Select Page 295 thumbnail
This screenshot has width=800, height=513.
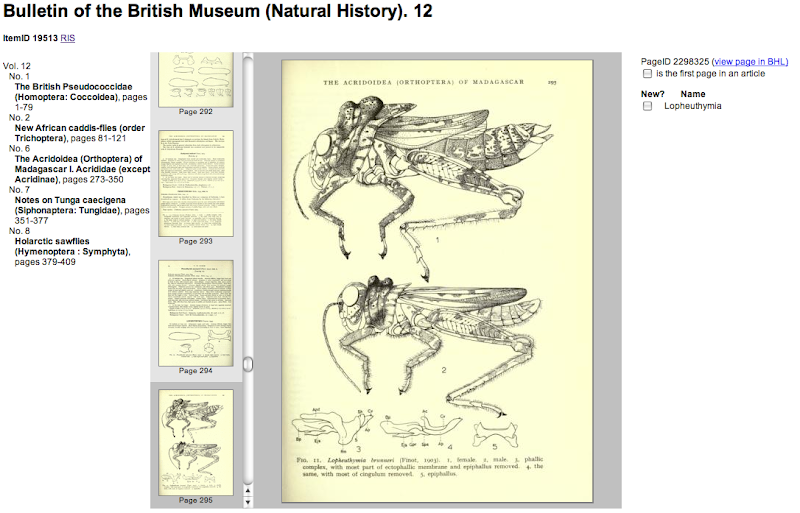tap(195, 443)
